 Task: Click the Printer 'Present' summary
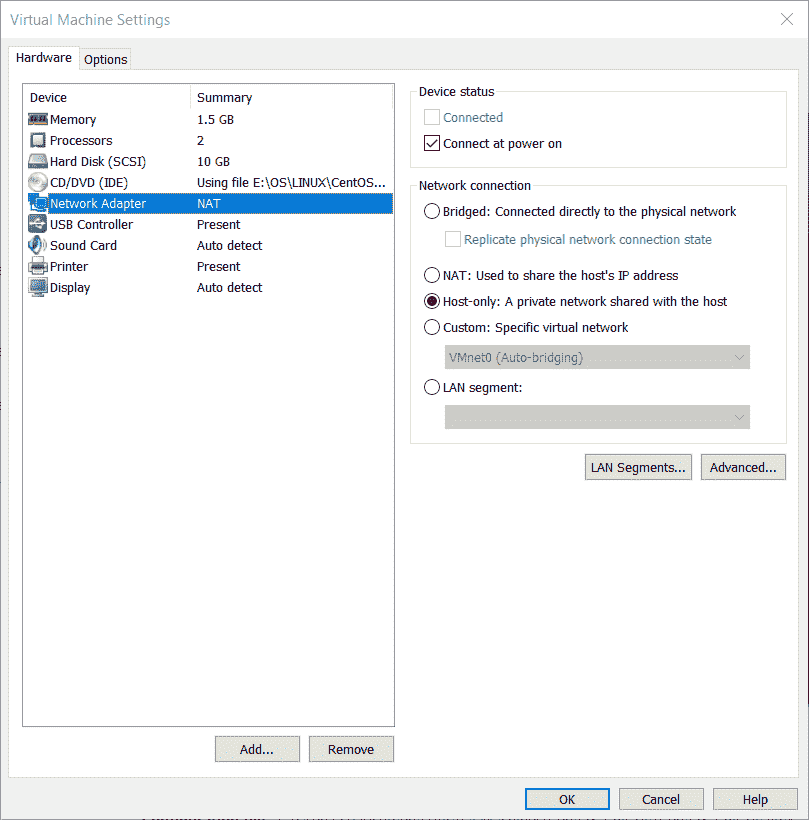pos(218,266)
